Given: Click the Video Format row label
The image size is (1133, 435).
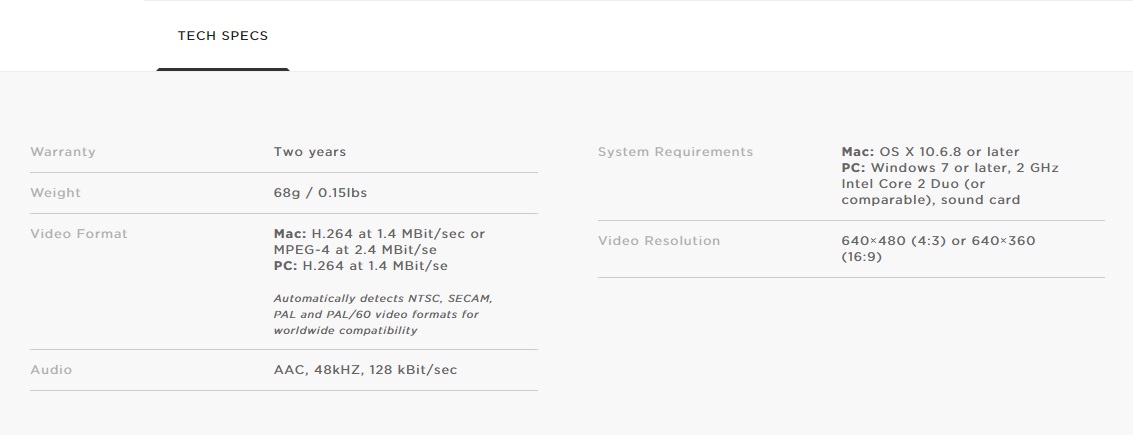Looking at the screenshot, I should (79, 234).
